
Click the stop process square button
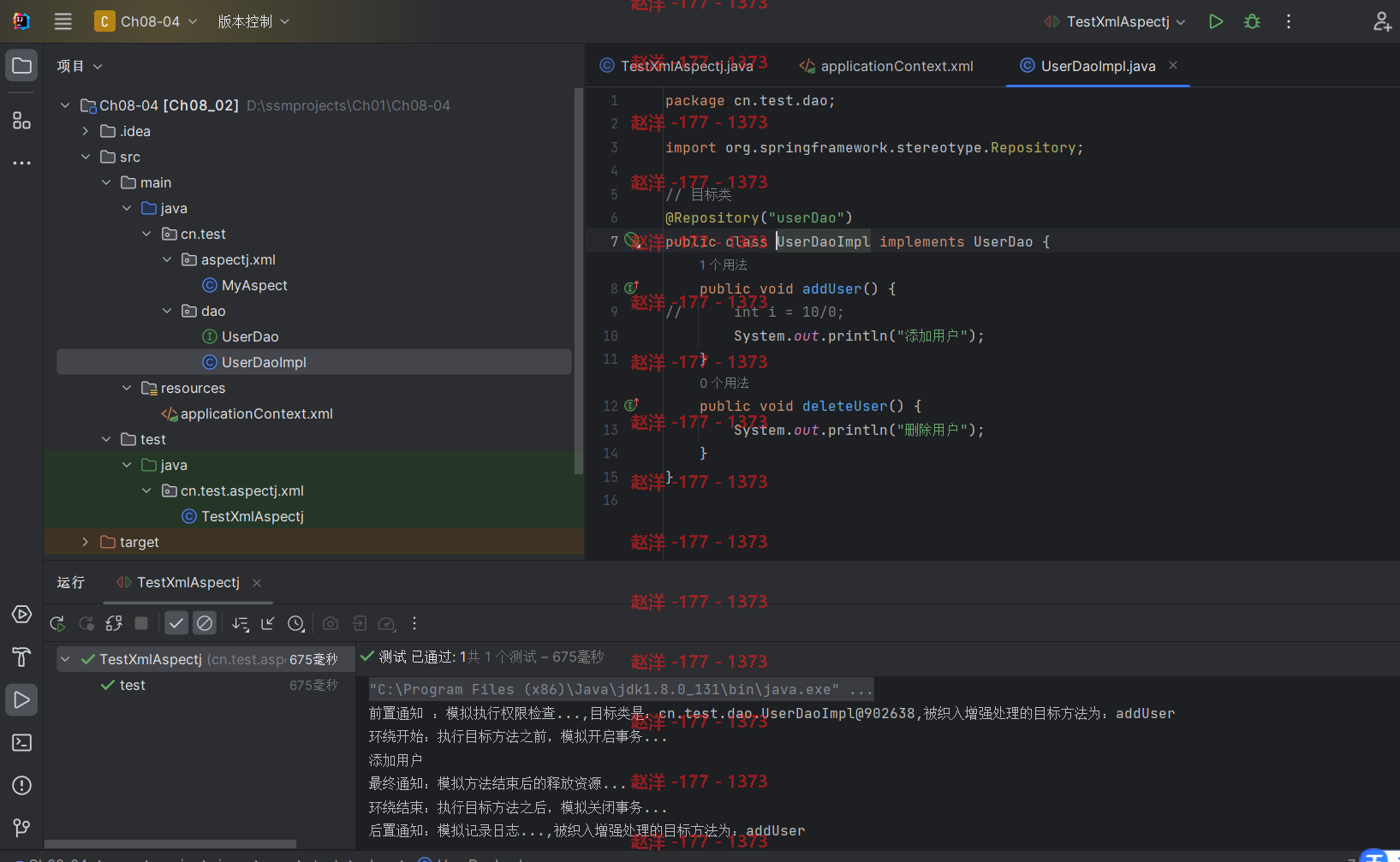click(141, 623)
